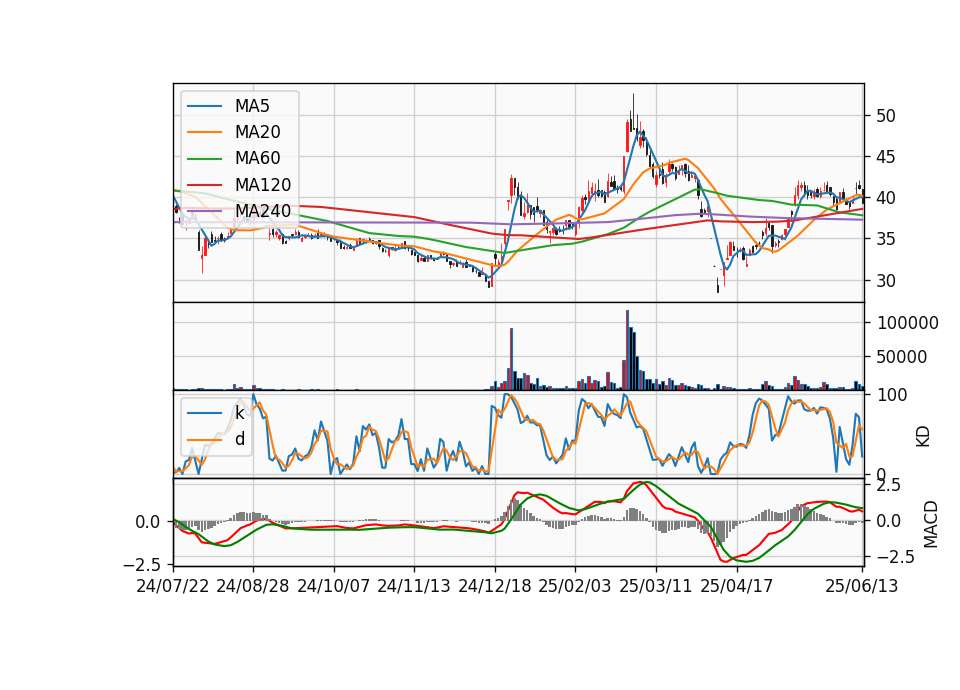The image size is (960, 690).
Task: Click the MA5 legend label
Action: [252, 106]
